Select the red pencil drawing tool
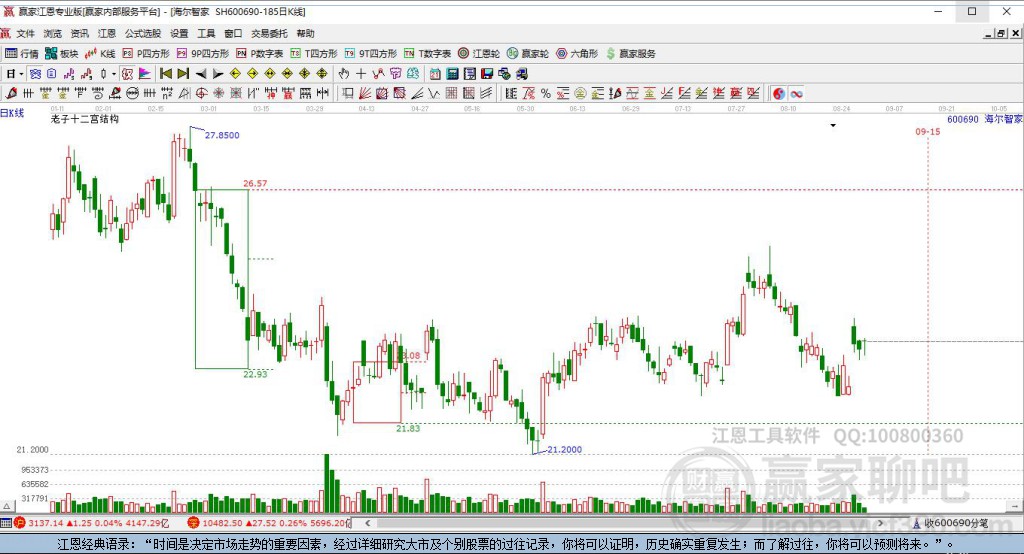 point(10,93)
